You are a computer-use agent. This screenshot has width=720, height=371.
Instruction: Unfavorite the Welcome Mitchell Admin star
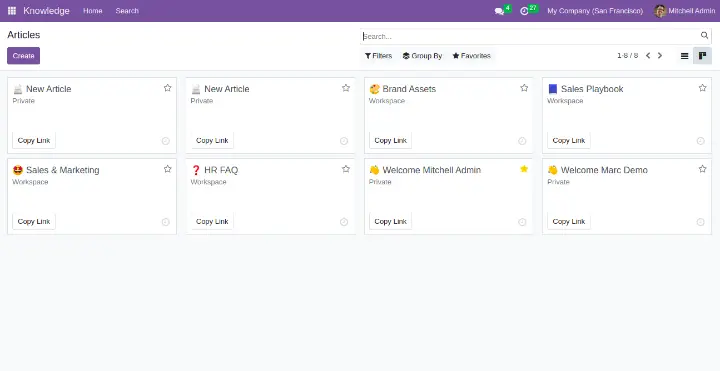coord(524,169)
